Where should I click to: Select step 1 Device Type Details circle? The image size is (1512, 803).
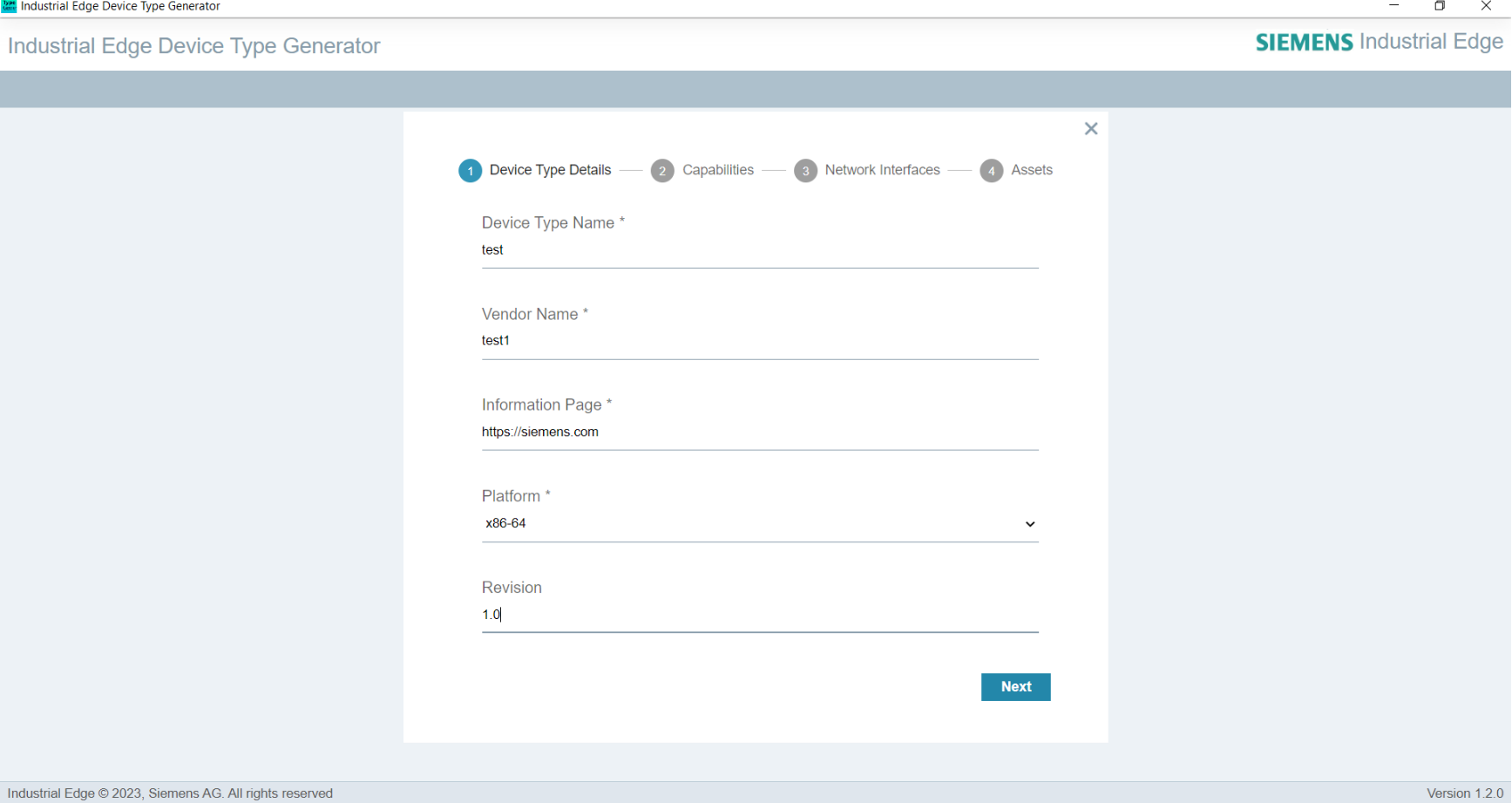pyautogui.click(x=471, y=170)
